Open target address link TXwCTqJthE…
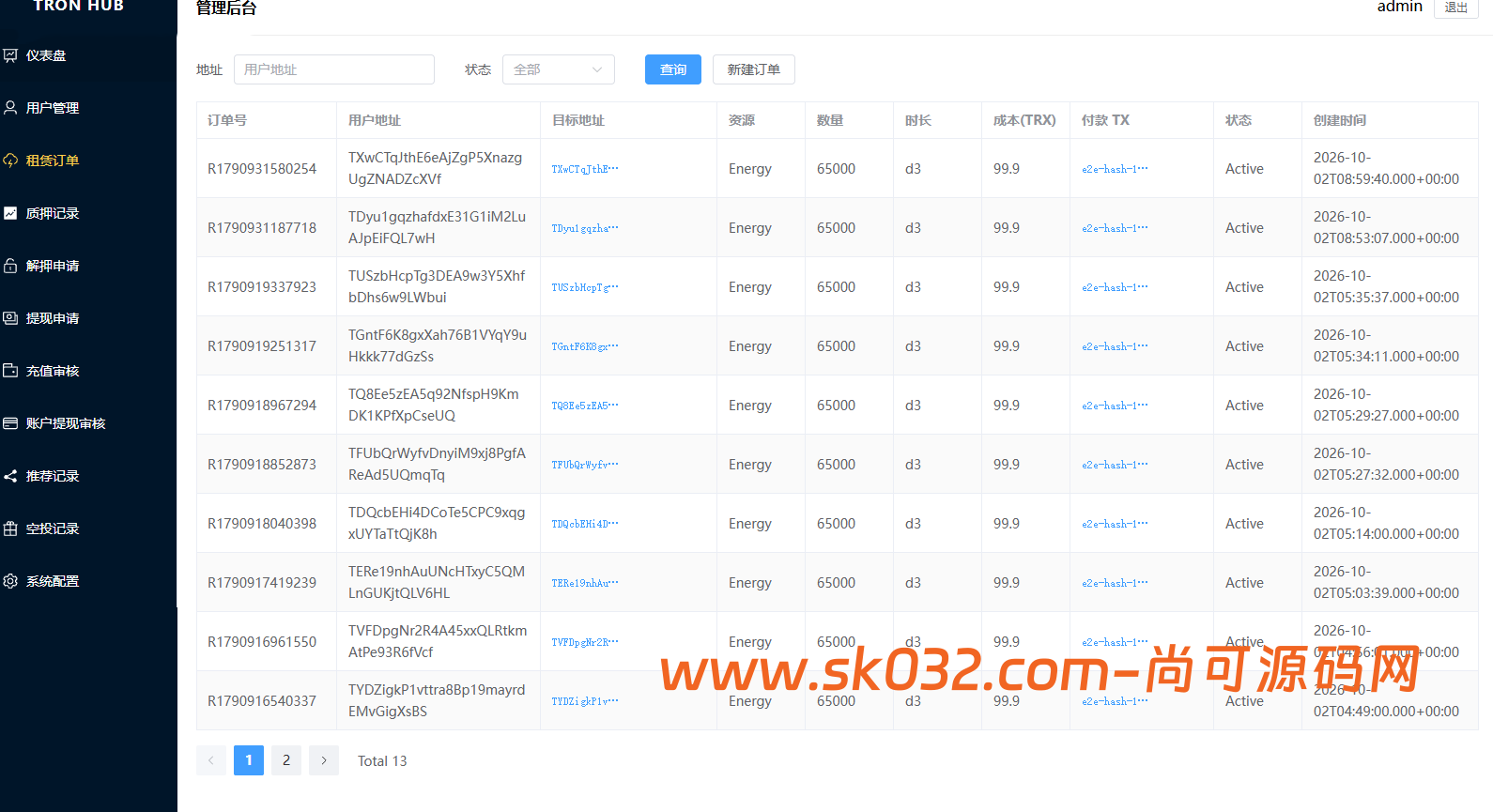 tap(585, 169)
